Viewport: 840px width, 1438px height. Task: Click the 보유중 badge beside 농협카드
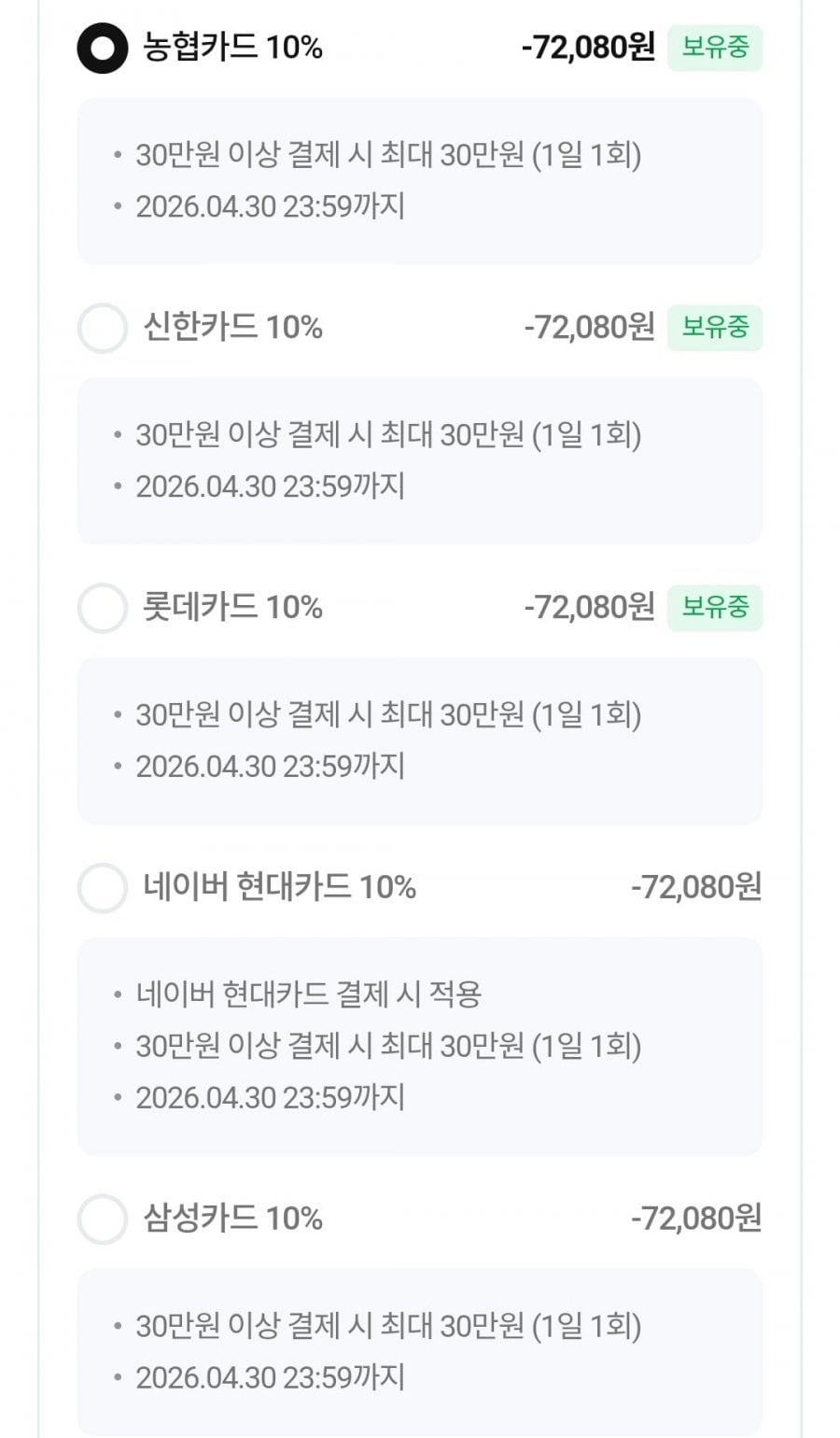pos(715,48)
